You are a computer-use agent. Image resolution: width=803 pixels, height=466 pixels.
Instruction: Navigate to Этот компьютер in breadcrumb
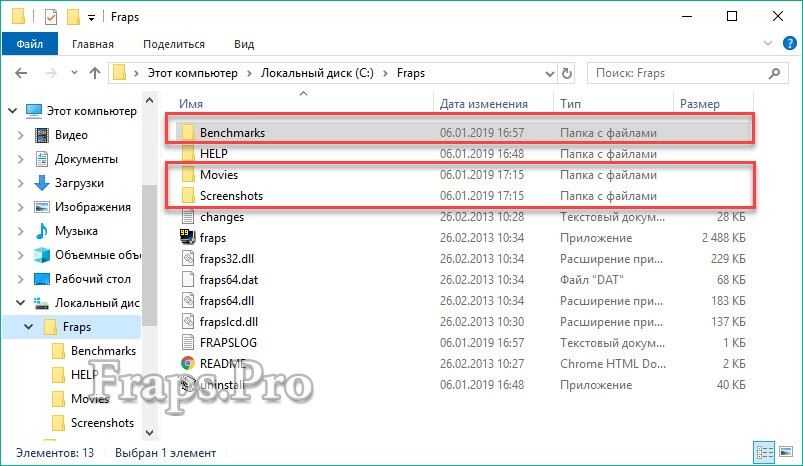(193, 73)
